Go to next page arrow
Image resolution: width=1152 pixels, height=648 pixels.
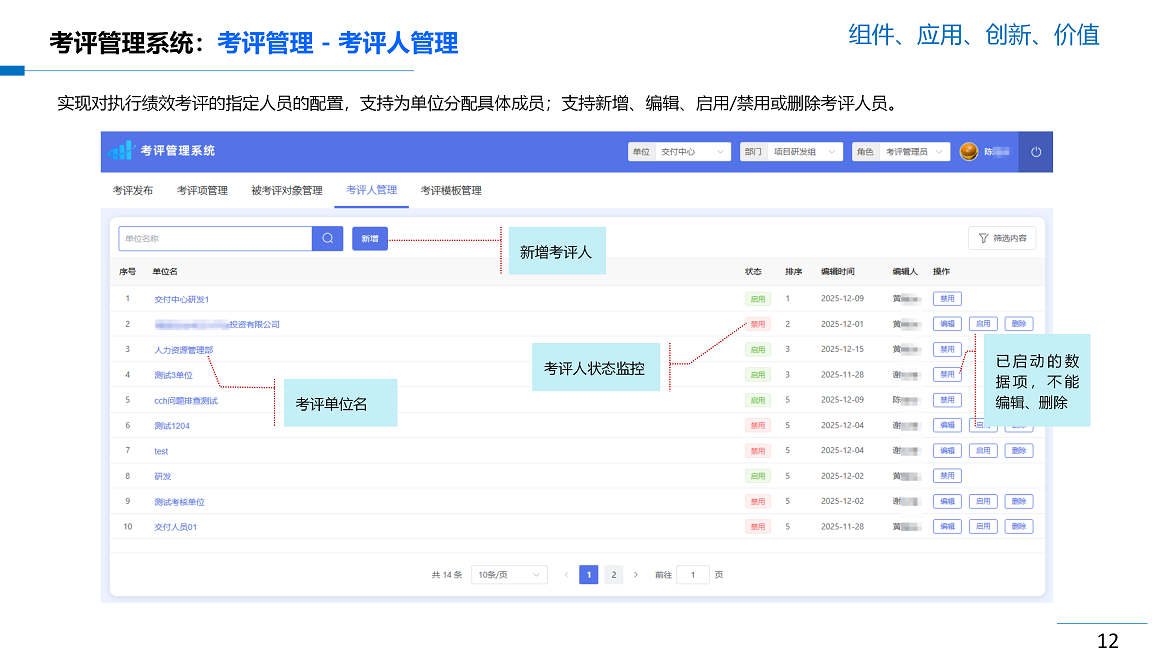click(x=636, y=575)
